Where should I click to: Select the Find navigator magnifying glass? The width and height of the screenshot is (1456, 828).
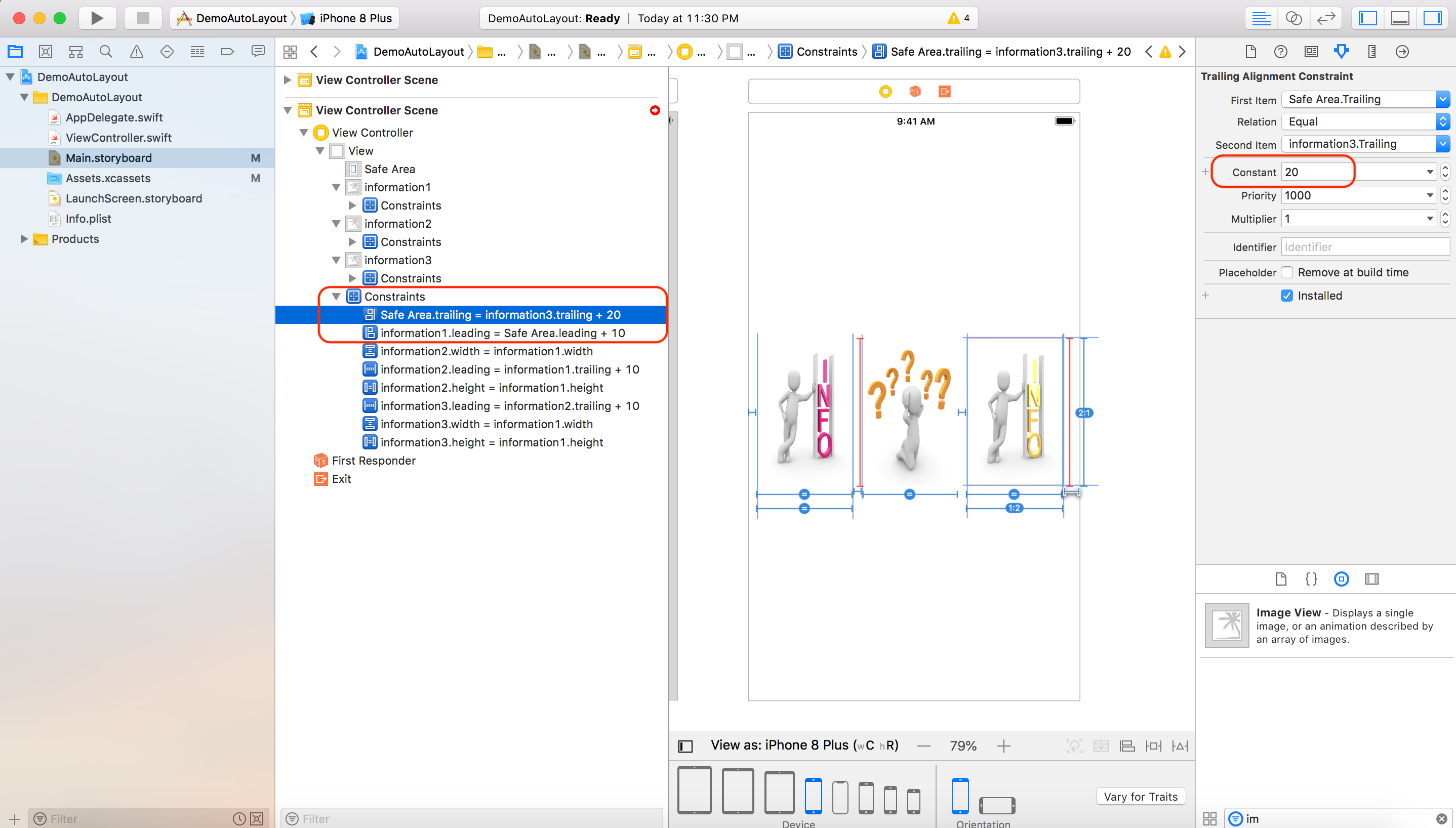coord(106,51)
